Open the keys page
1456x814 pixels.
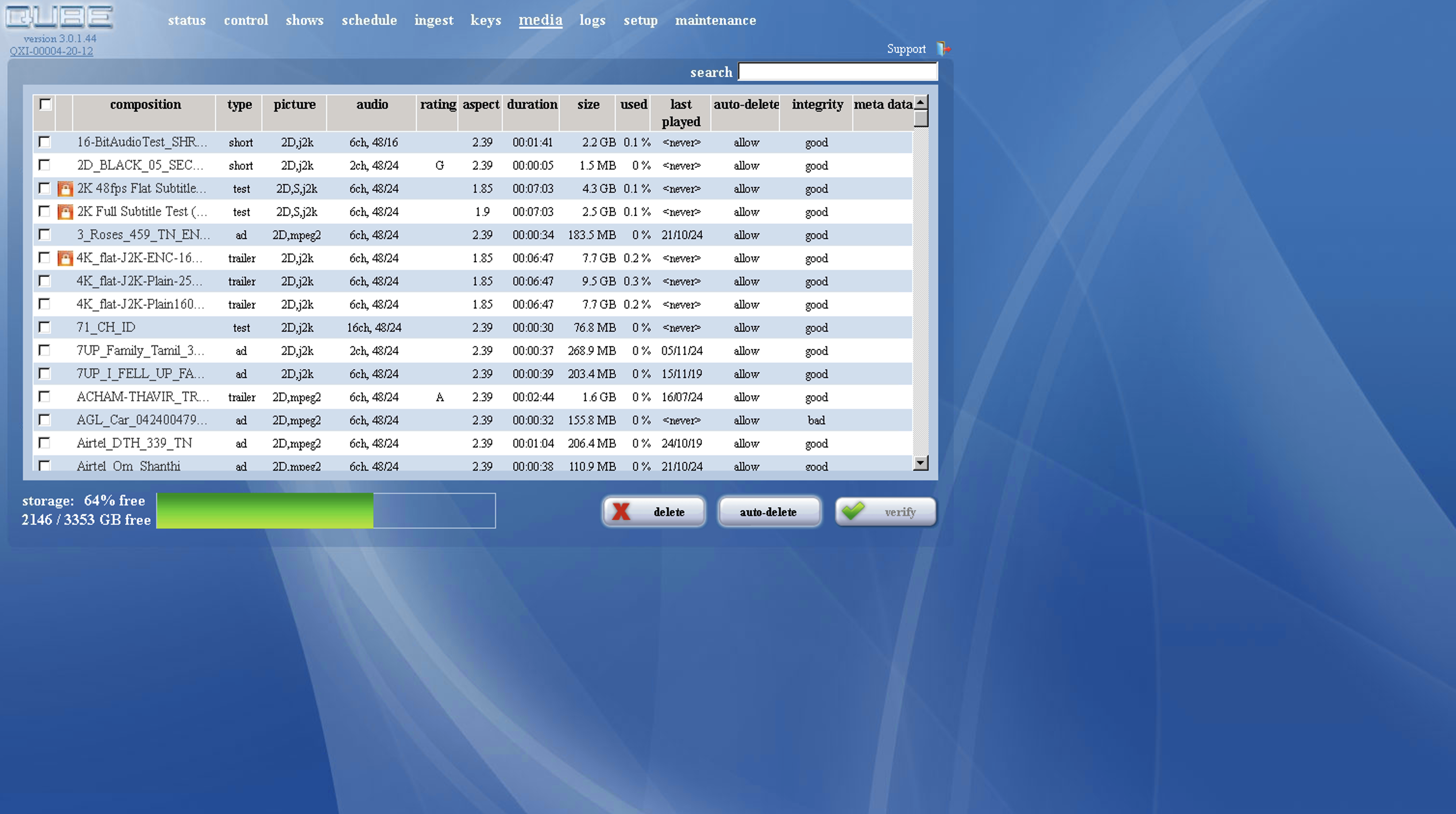click(486, 20)
